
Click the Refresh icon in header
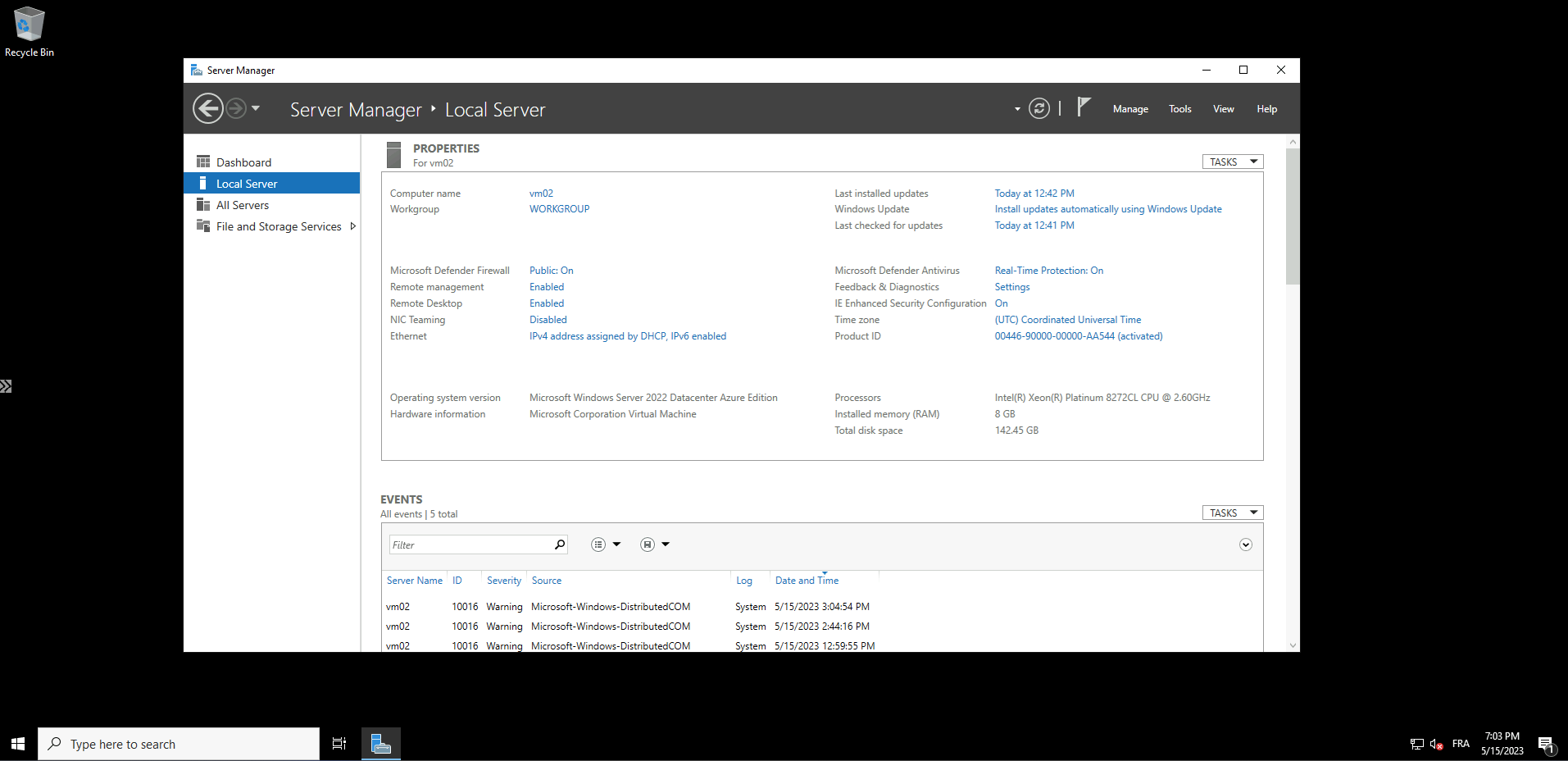point(1039,108)
